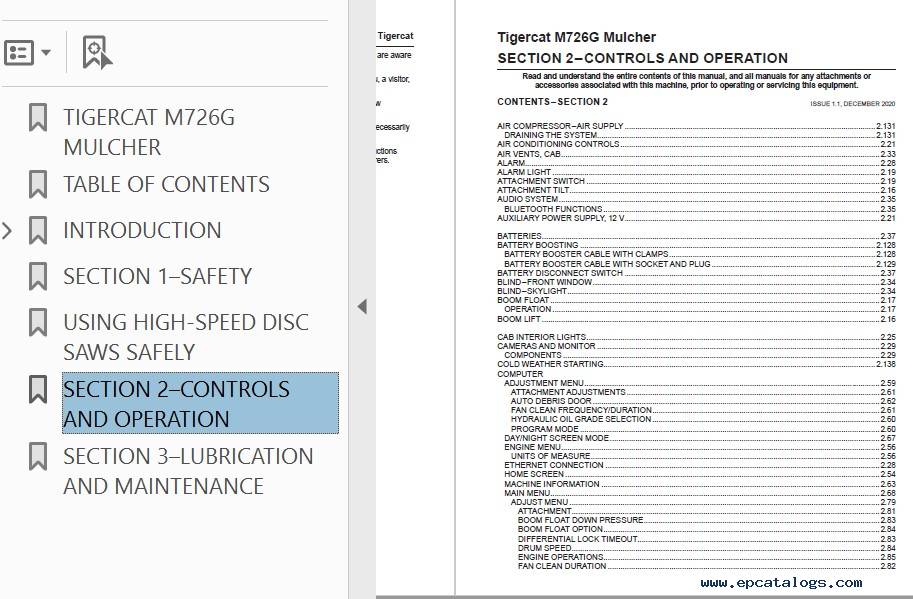Open the BATTERY BOOSTING entry
Image resolution: width=913 pixels, height=599 pixels.
click(696, 245)
